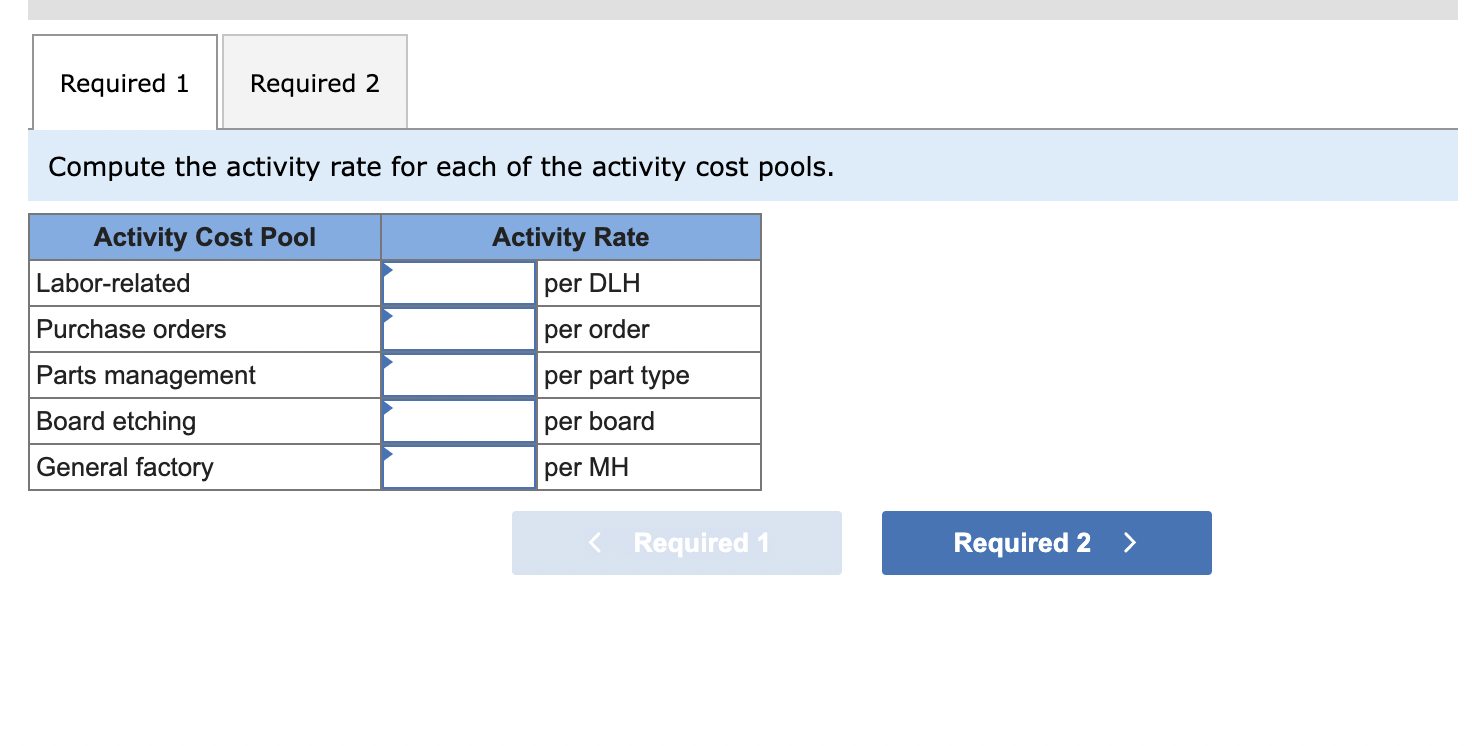This screenshot has height=746, width=1472.
Task: Click the Parts management activity rate input field
Action: (x=458, y=375)
